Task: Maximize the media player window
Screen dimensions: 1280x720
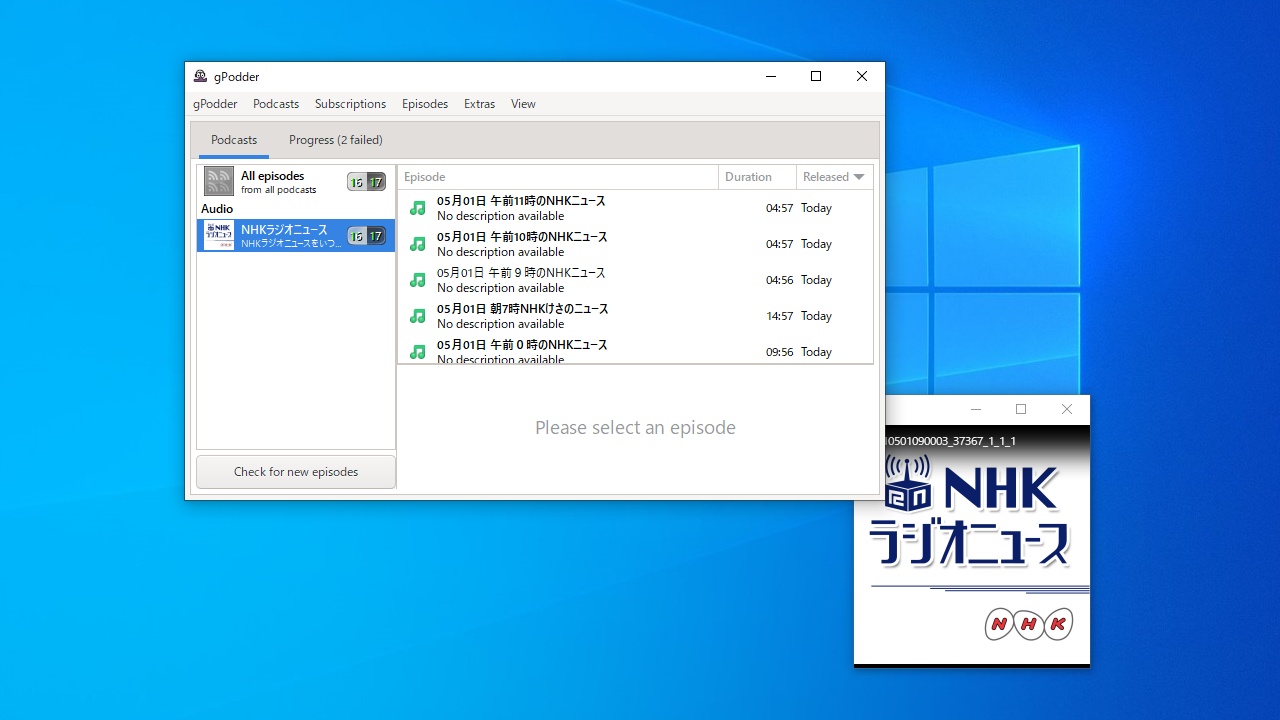Action: coord(1021,409)
